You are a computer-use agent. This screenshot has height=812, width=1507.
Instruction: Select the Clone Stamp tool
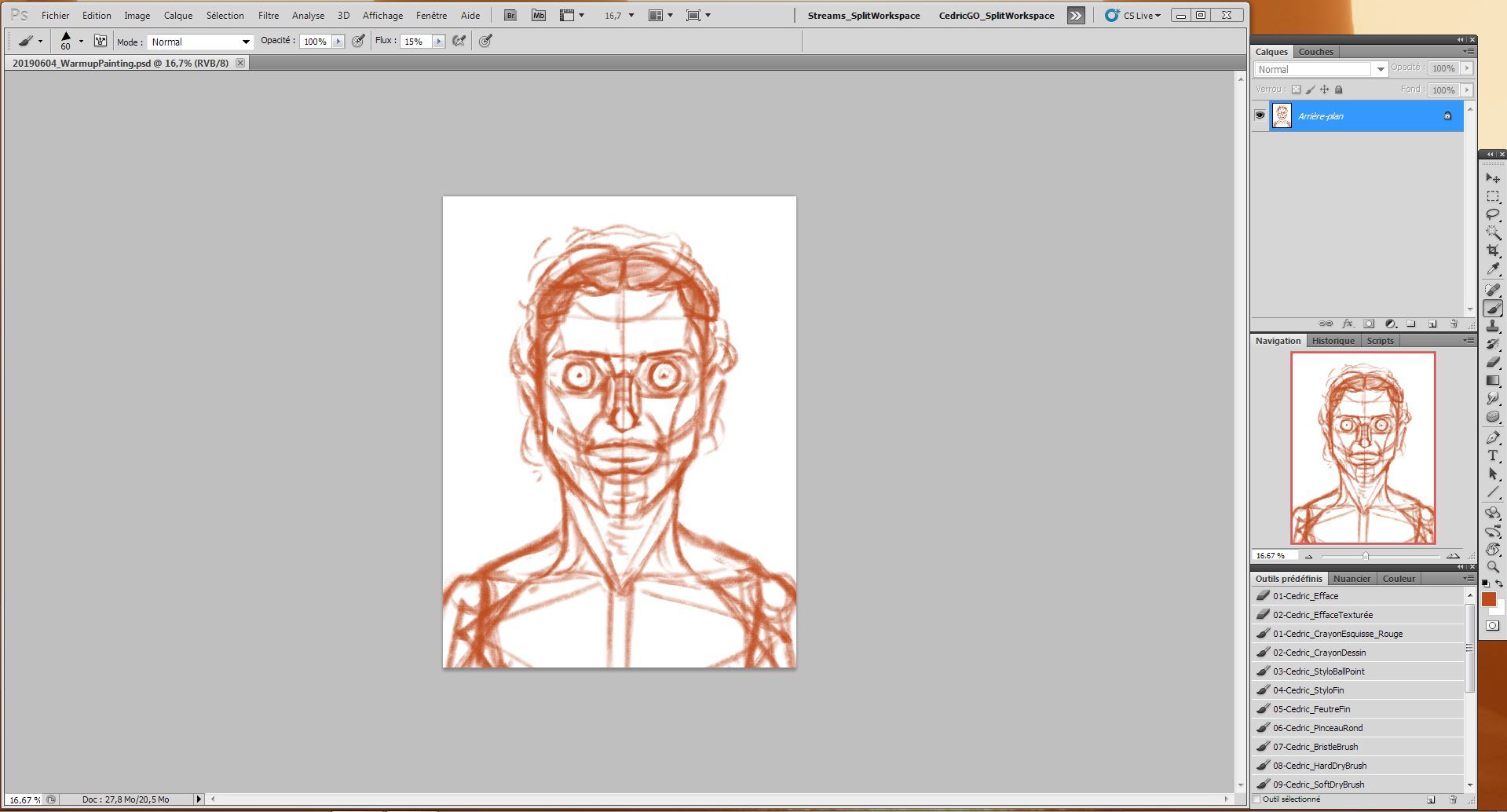[1493, 326]
